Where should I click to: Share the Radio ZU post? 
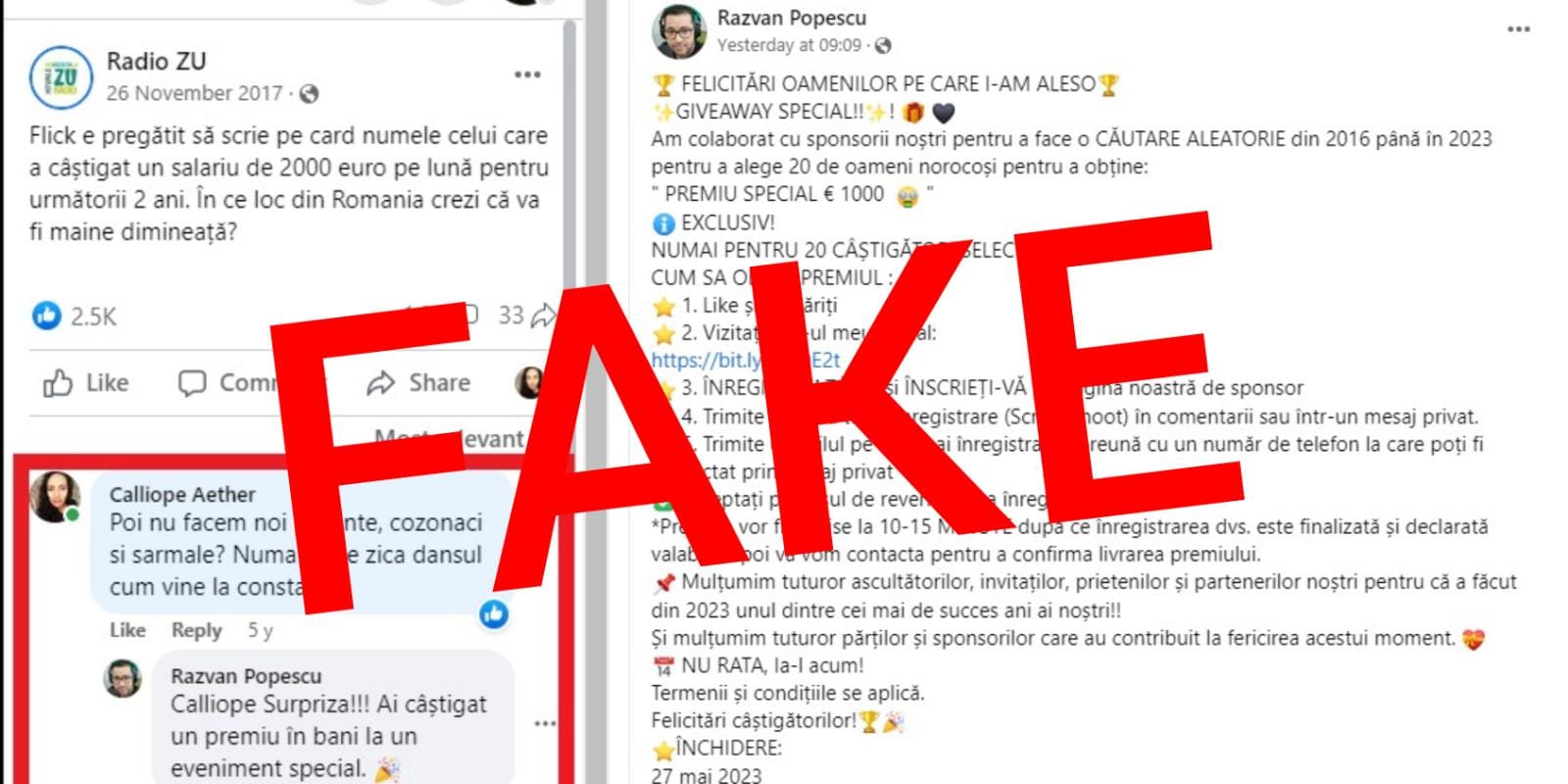(x=418, y=383)
